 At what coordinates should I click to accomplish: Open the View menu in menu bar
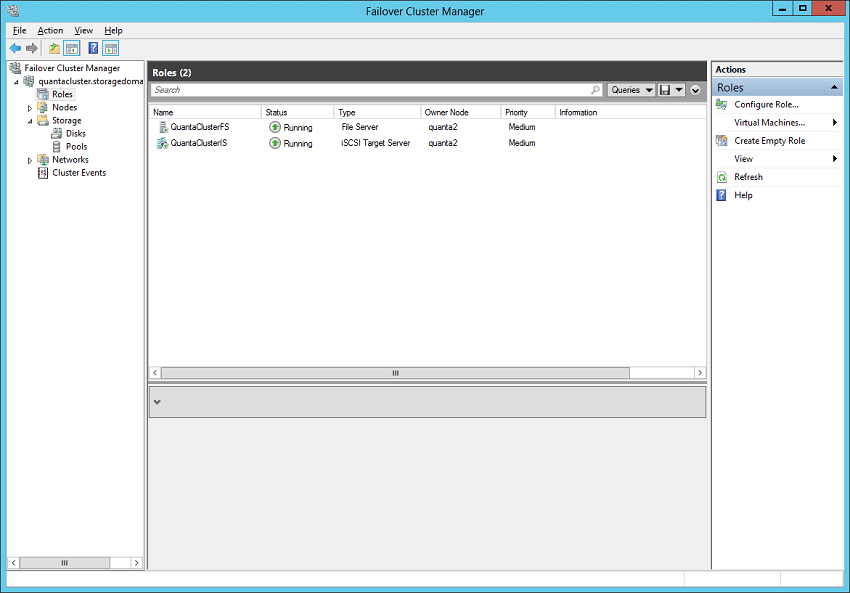(83, 30)
